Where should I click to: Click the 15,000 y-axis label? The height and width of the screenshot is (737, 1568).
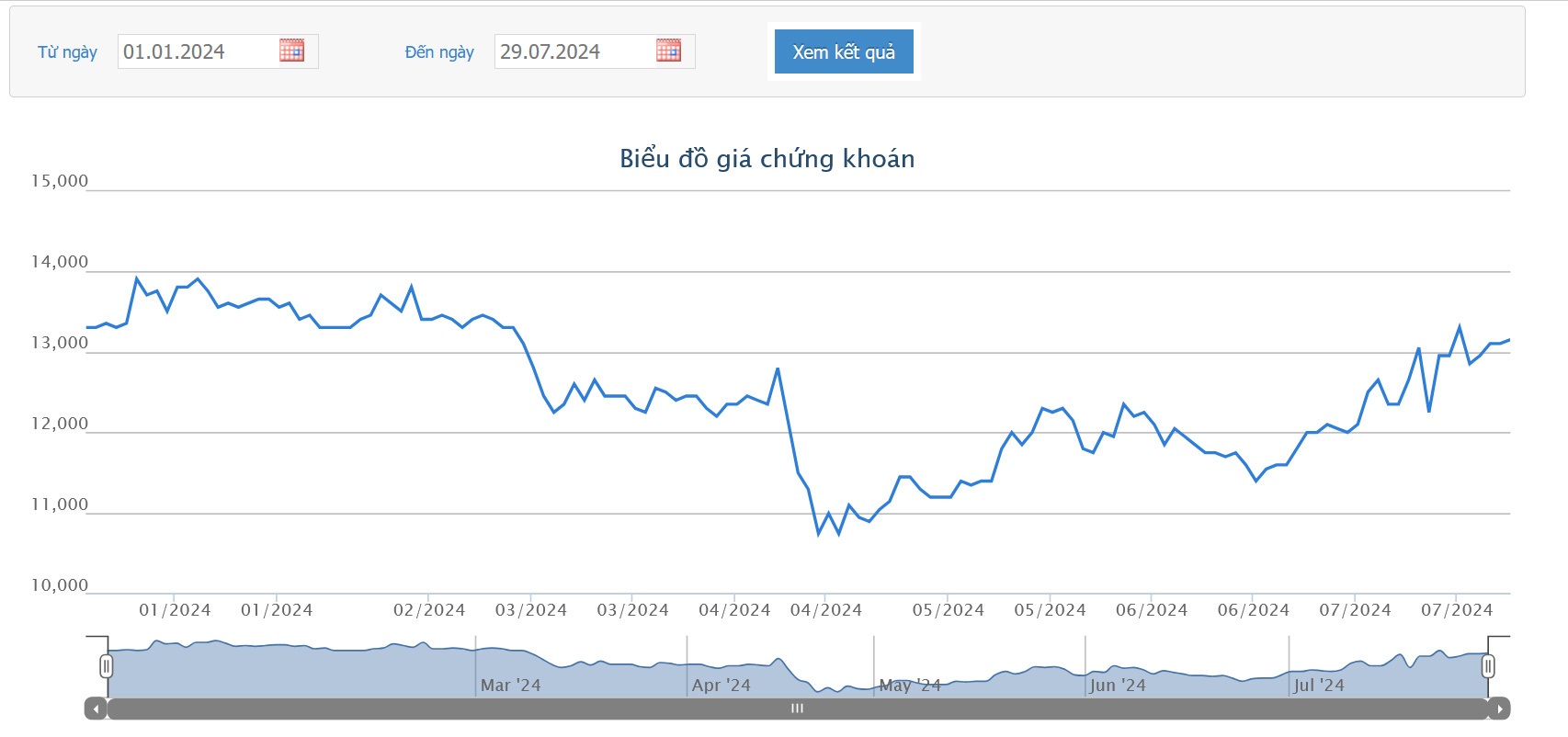pyautogui.click(x=60, y=181)
